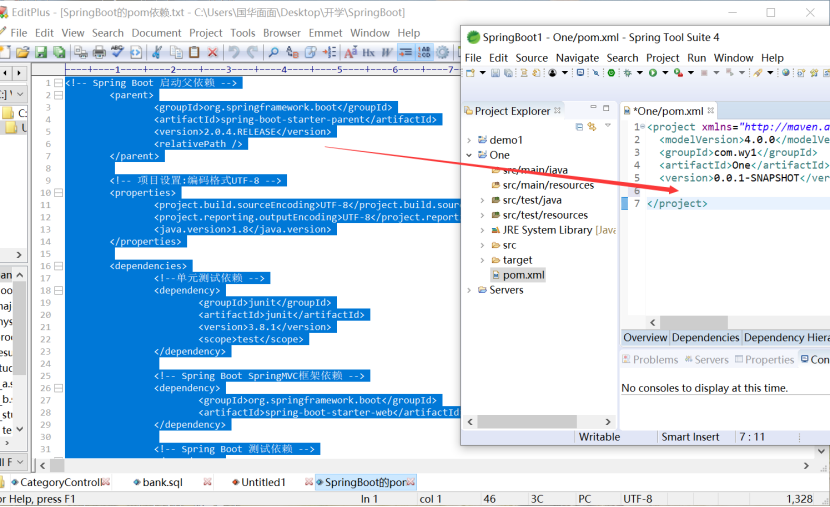This screenshot has width=830, height=507.
Task: Open Project Explorer View Menu dropdown
Action: coord(608,126)
